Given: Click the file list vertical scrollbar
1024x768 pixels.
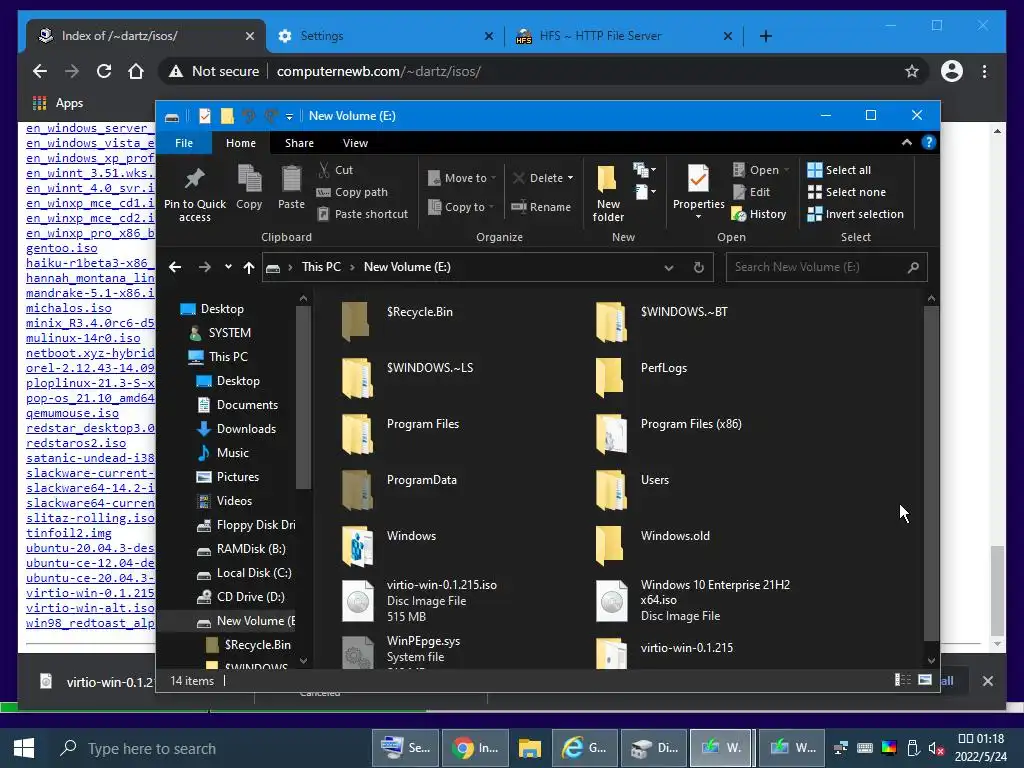Looking at the screenshot, I should [931, 473].
